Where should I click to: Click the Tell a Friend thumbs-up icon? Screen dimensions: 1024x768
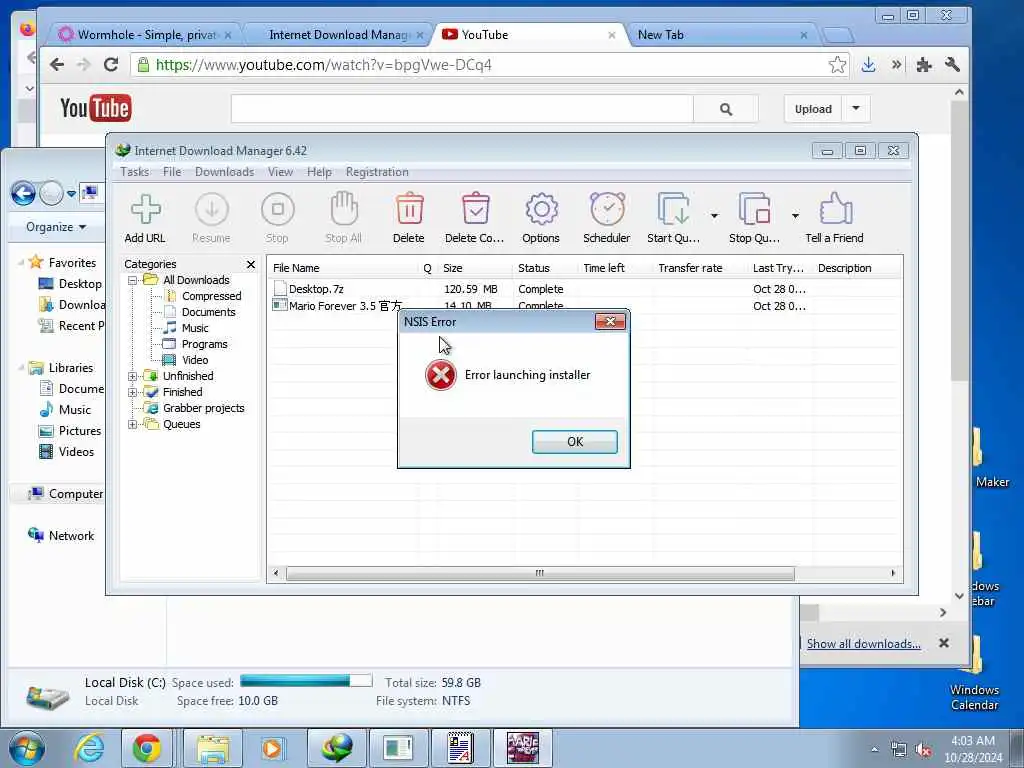click(835, 209)
